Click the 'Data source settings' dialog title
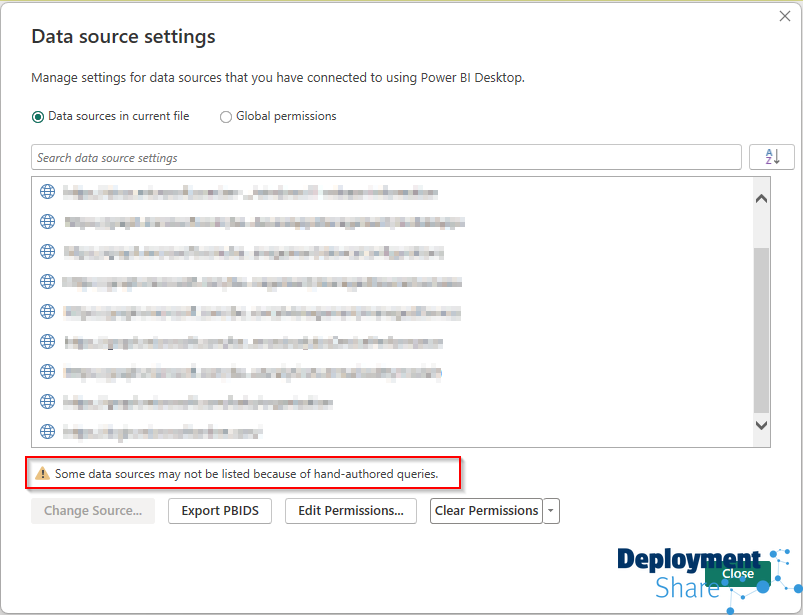This screenshot has width=803, height=615. click(123, 37)
